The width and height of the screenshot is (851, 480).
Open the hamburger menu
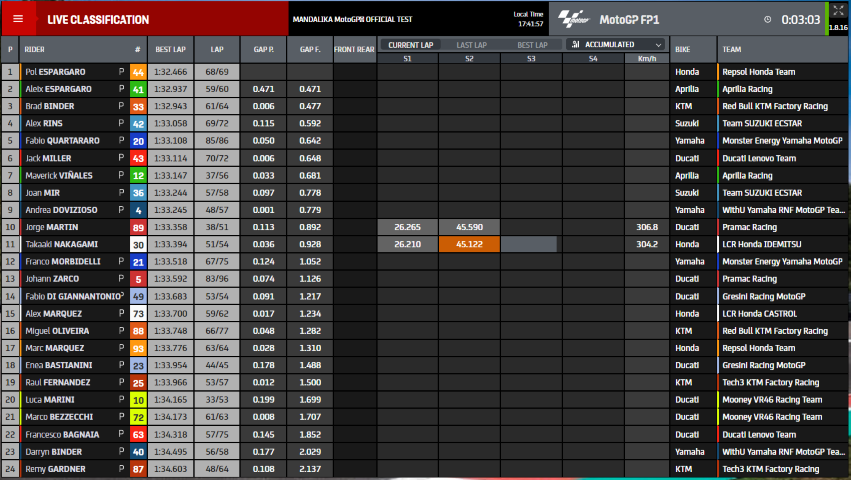18,19
